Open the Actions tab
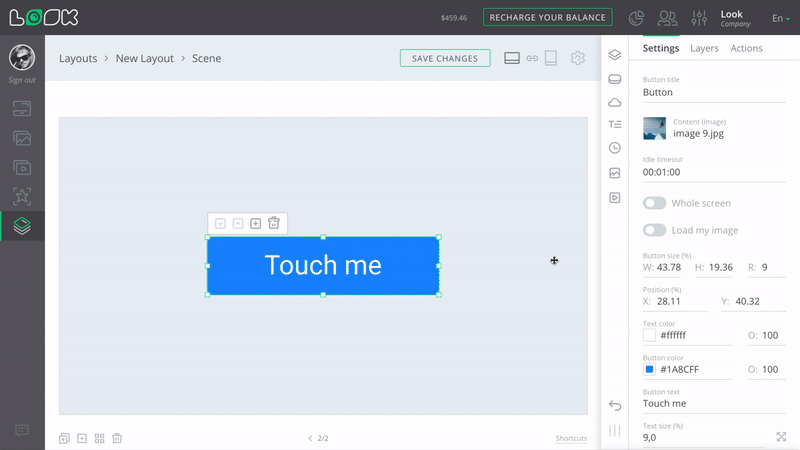Viewport: 800px width, 450px height. (746, 48)
